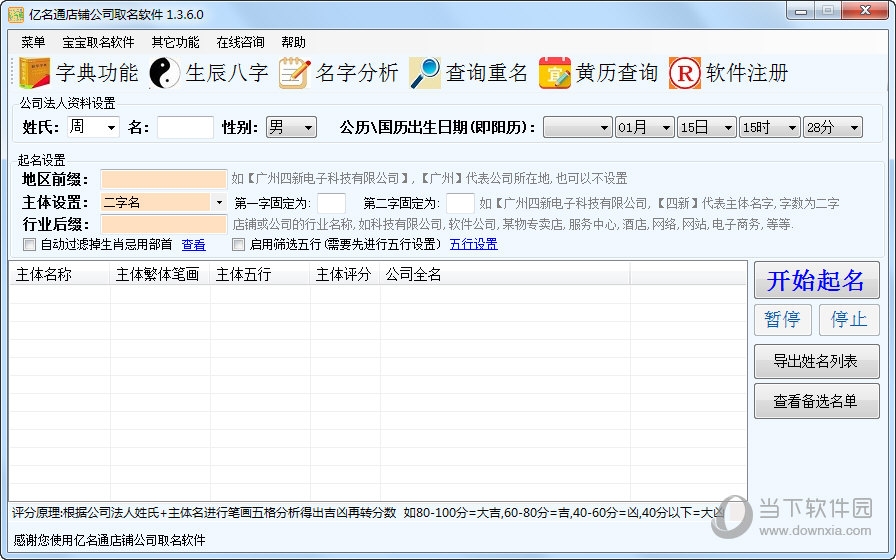The height and width of the screenshot is (560, 896).
Task: Open the 在线咨询 menu
Action: coord(241,42)
